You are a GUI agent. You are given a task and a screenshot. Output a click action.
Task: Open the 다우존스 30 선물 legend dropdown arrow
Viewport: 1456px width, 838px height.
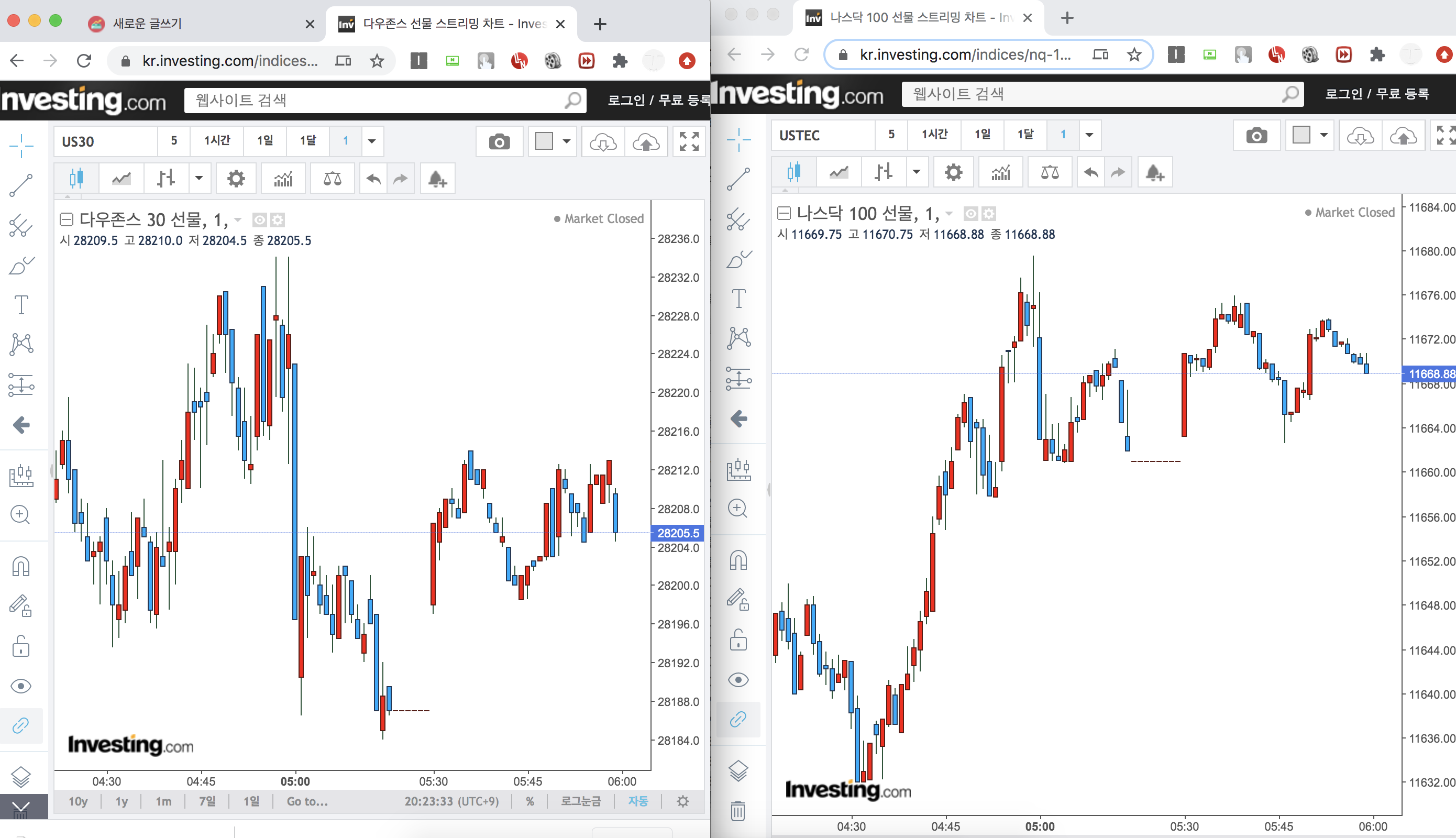[238, 220]
